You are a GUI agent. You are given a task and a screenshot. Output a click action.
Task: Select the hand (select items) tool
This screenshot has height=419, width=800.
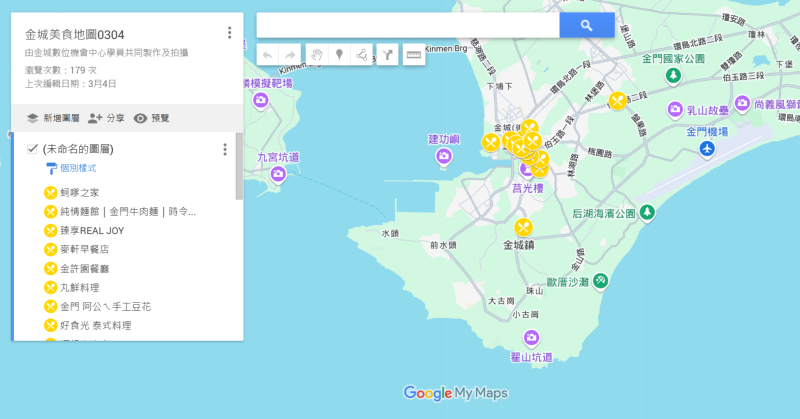point(317,55)
